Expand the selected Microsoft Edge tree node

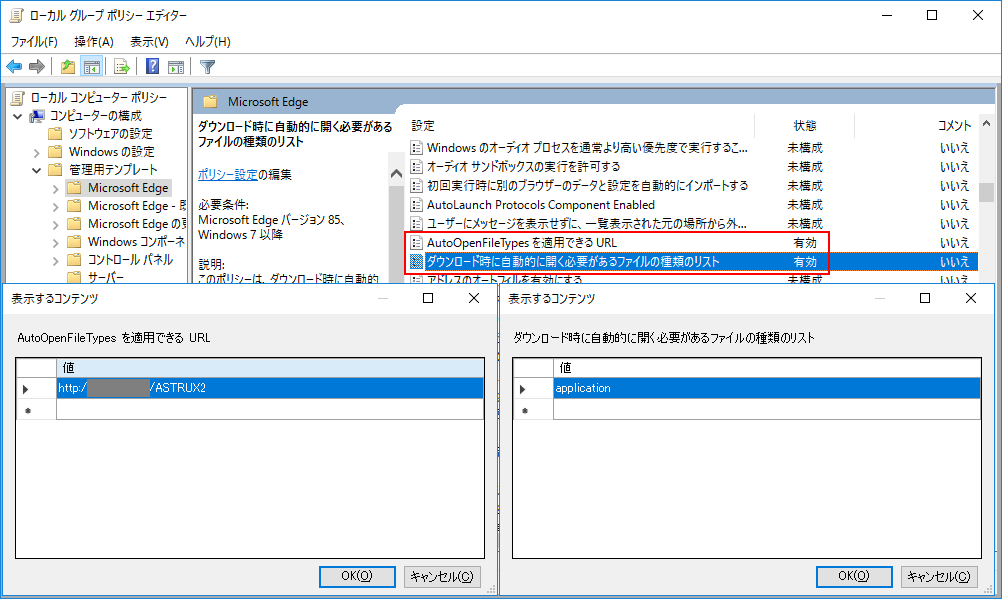click(x=55, y=189)
